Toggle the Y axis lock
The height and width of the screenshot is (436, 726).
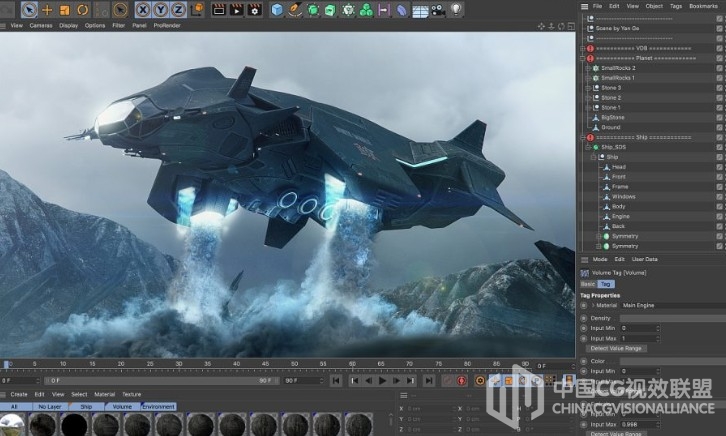pos(161,10)
